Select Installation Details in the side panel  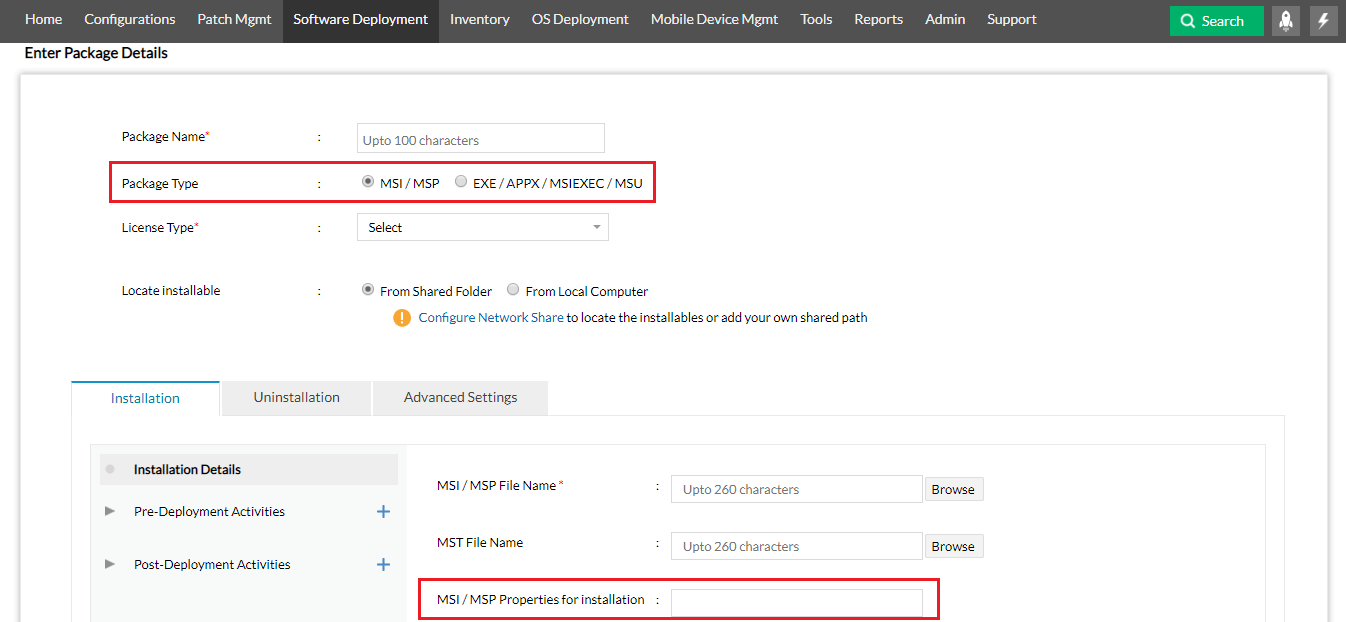tap(187, 469)
